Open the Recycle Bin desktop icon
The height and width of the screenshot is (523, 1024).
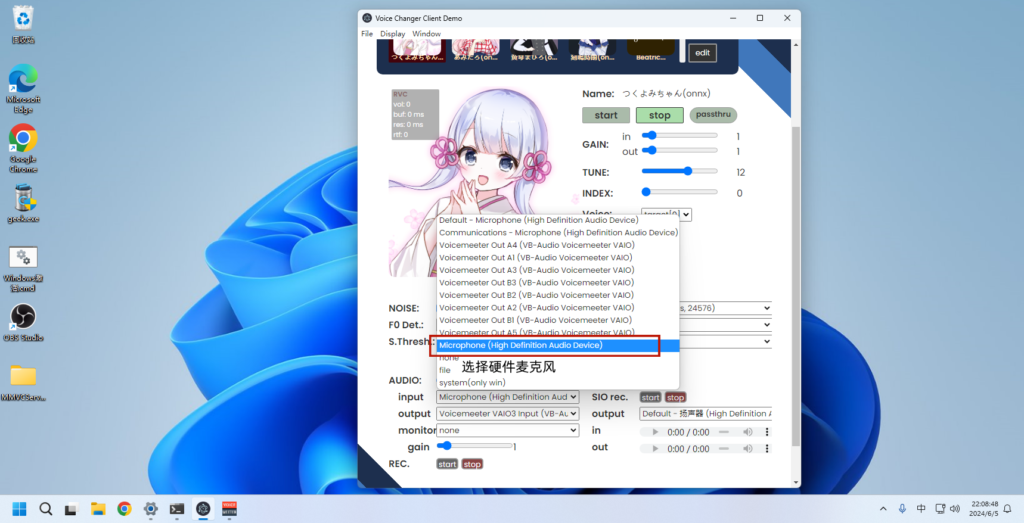point(23,25)
